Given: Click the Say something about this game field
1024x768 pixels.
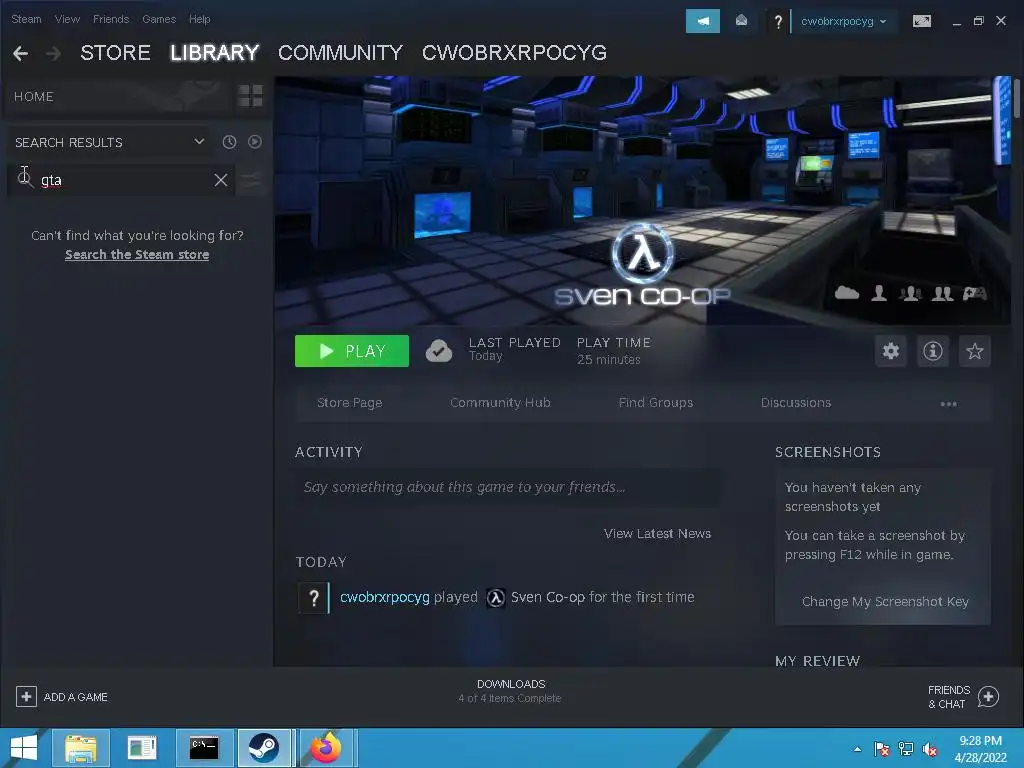Looking at the screenshot, I should tap(508, 487).
